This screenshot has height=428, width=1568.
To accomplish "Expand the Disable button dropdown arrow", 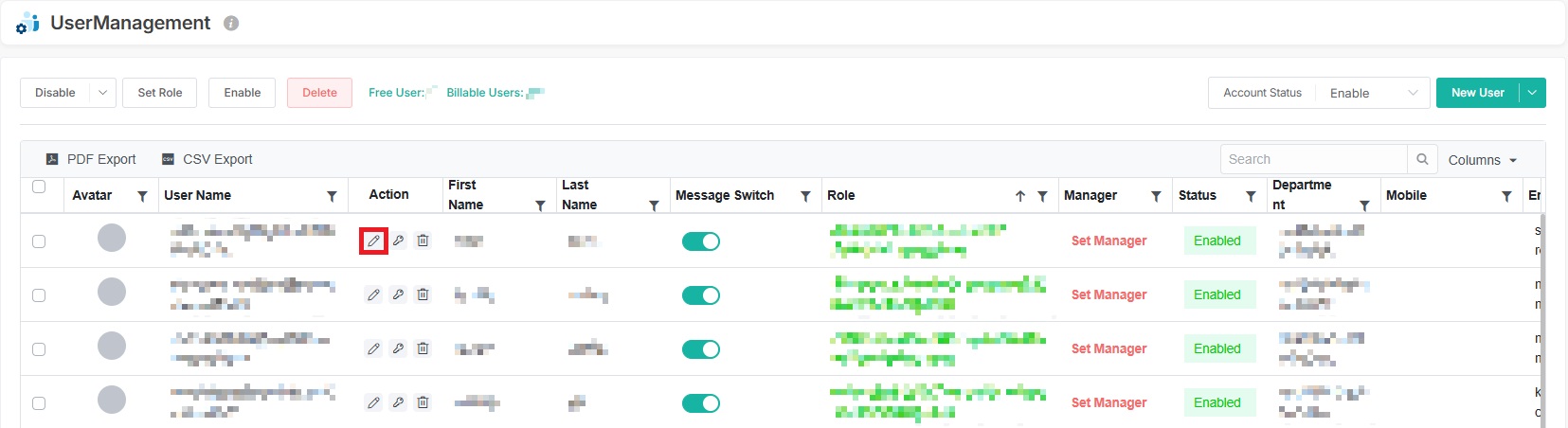I will 102,93.
